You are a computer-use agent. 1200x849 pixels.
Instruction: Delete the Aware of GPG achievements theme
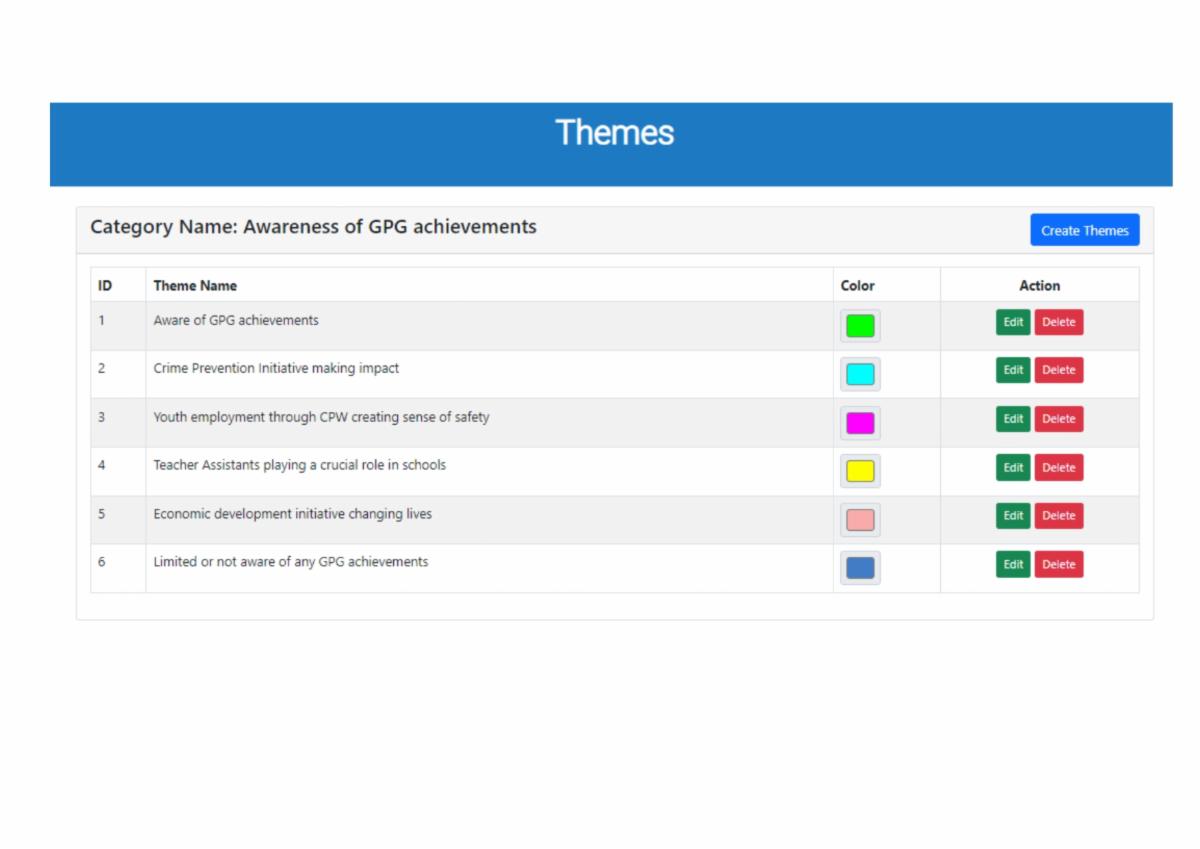click(x=1058, y=322)
